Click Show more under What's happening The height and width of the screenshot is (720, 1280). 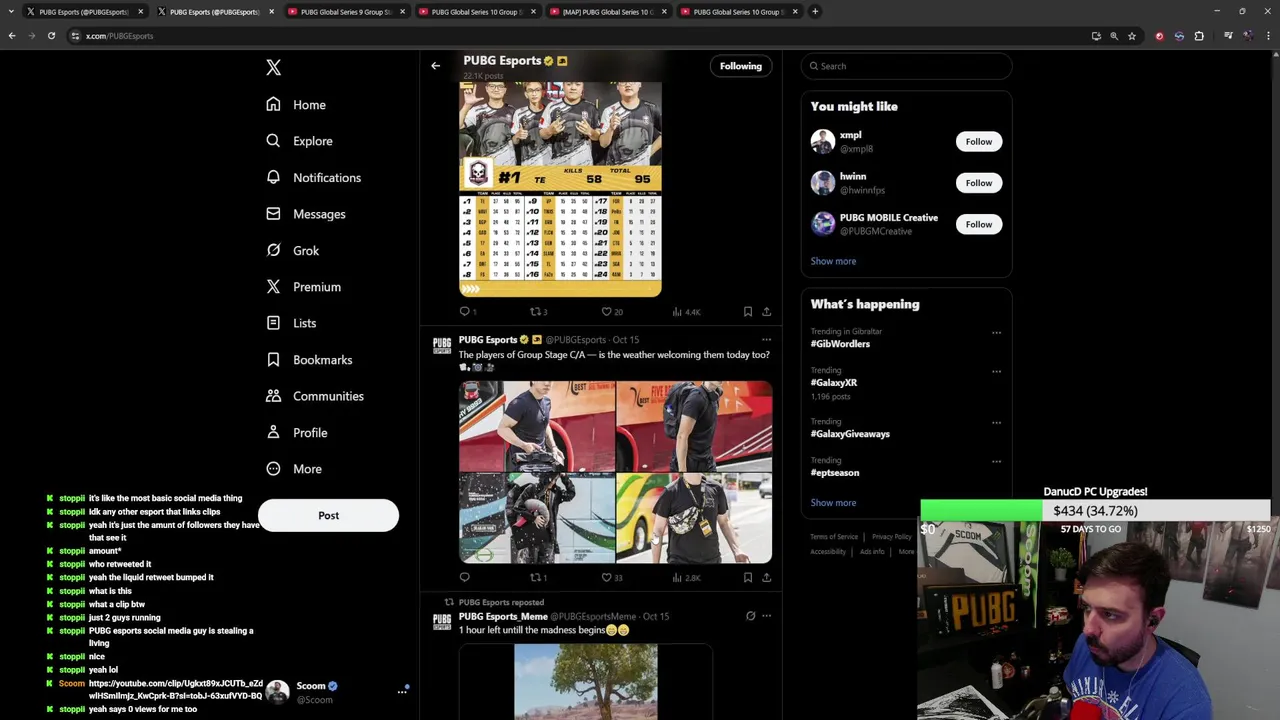pyautogui.click(x=833, y=503)
